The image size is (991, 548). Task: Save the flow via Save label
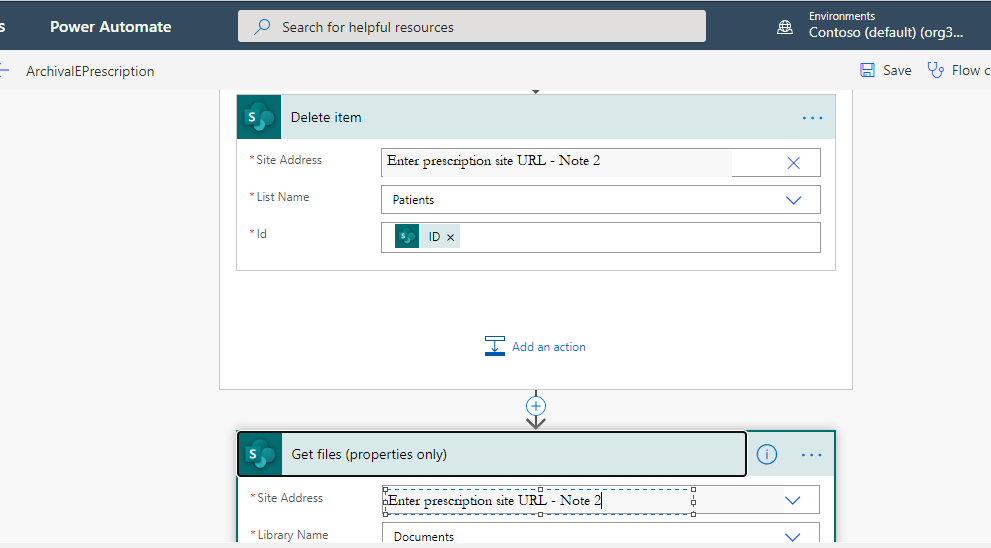(897, 70)
